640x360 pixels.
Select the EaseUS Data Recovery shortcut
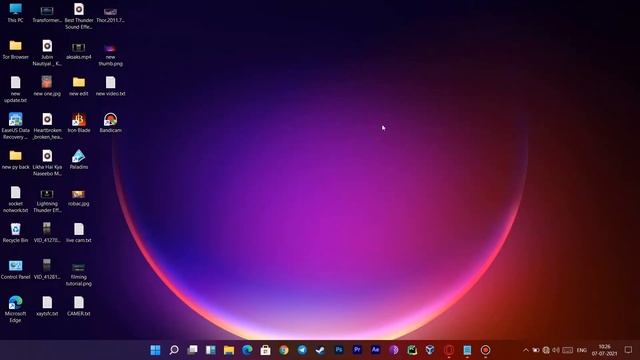16,126
